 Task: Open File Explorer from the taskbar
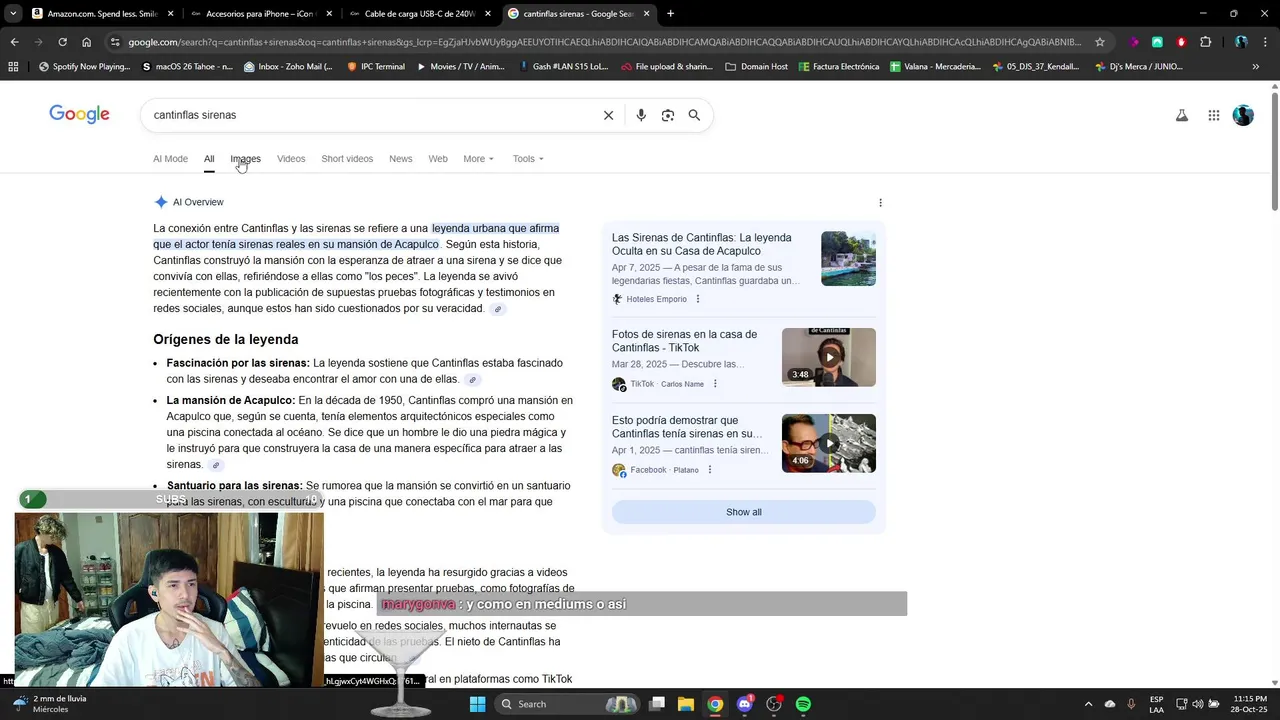coord(685,704)
